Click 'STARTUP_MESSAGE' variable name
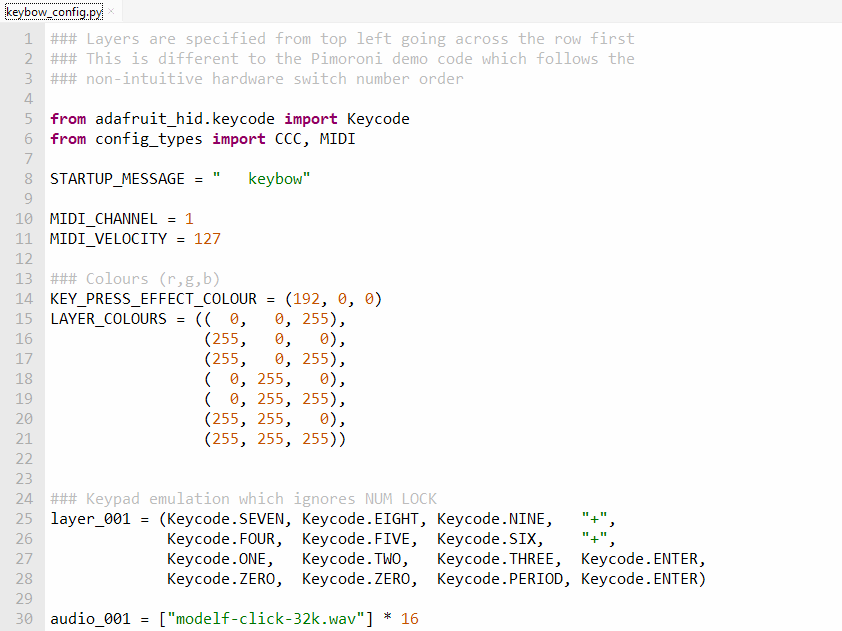 117,179
